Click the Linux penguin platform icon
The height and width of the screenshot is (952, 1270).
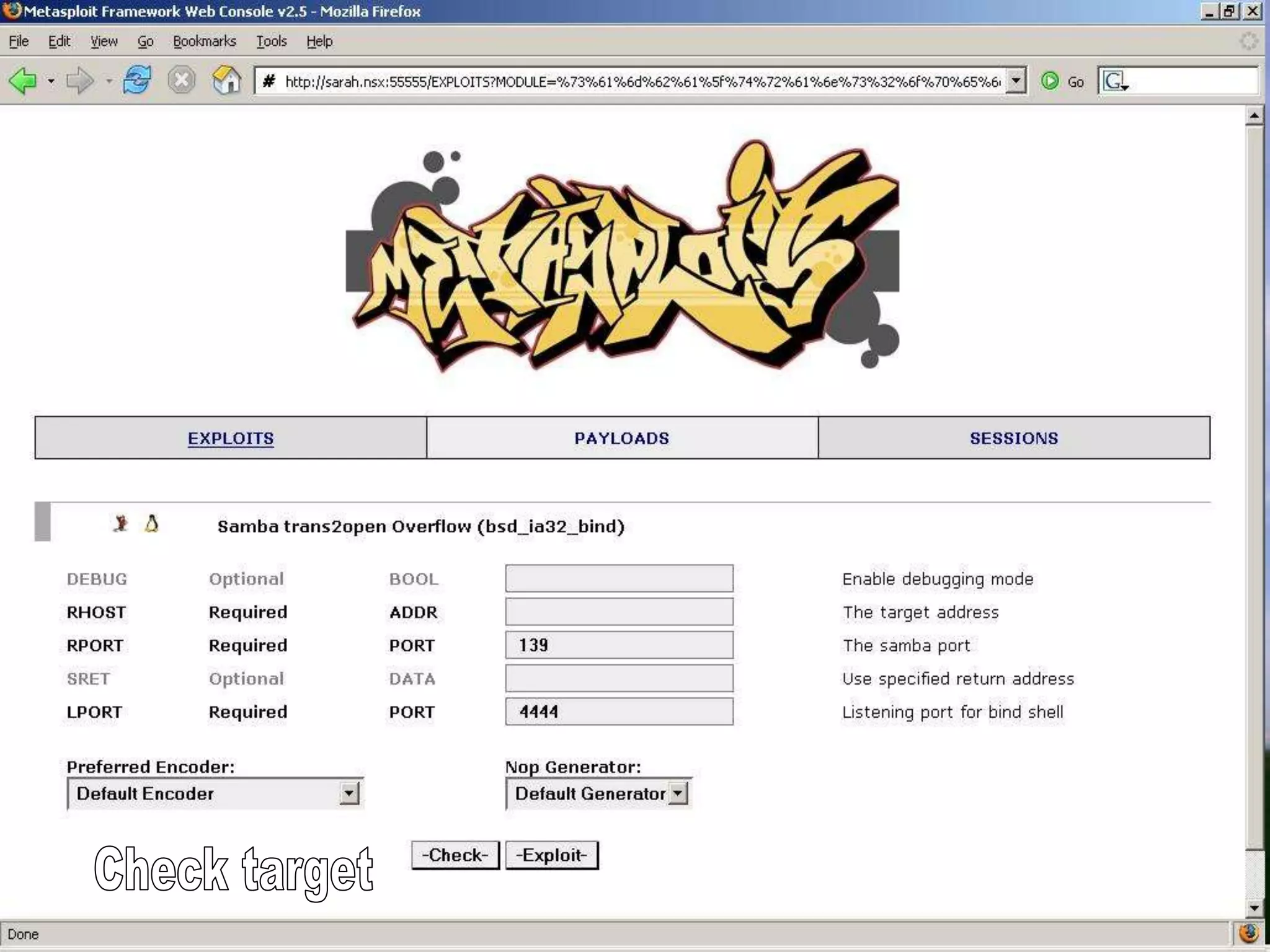tap(152, 524)
